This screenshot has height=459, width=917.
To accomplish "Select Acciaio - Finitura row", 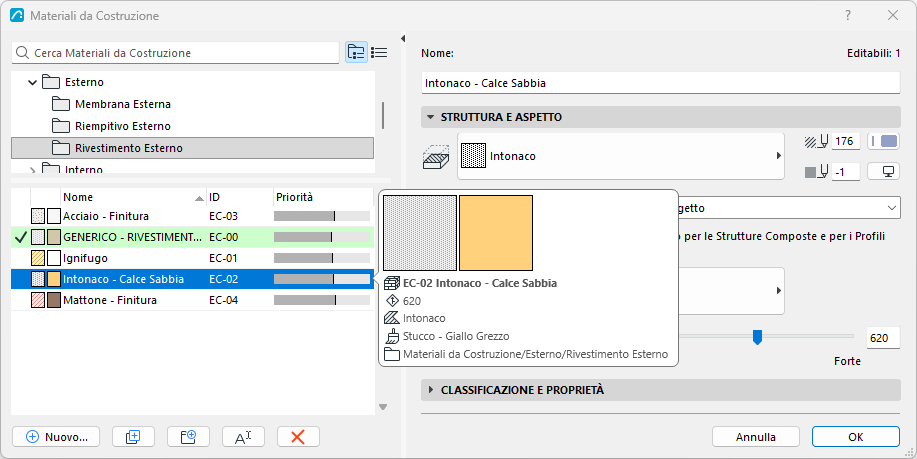I will (x=192, y=216).
